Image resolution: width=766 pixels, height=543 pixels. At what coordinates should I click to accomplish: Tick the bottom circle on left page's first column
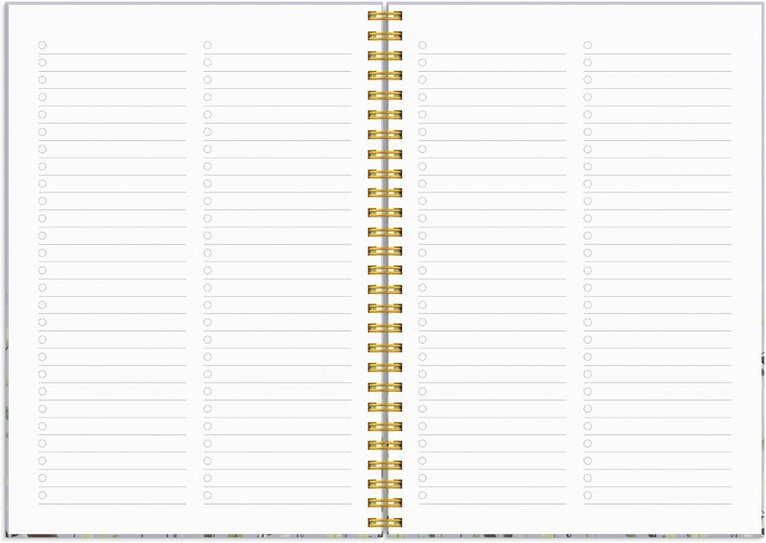(42, 495)
